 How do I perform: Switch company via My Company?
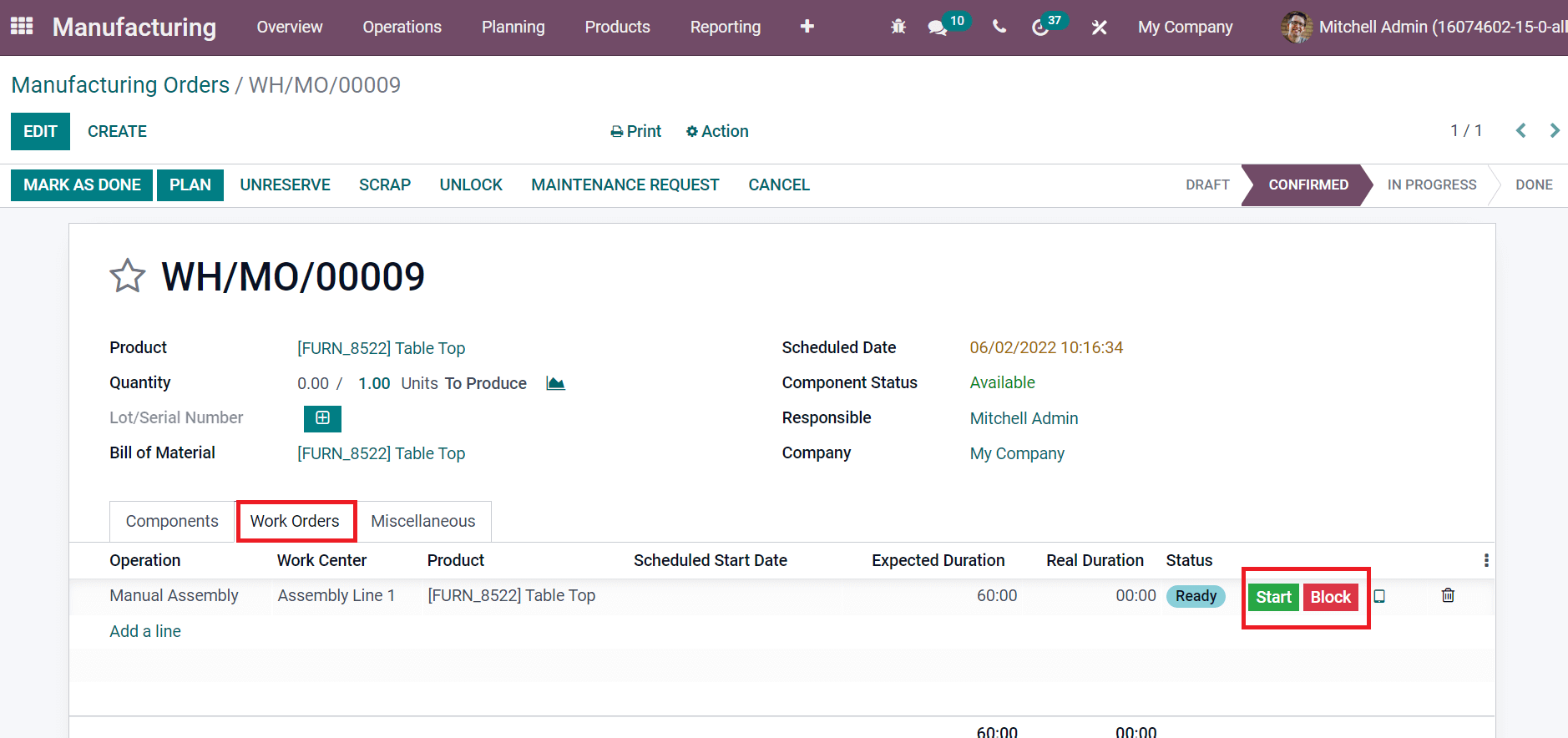(1186, 27)
